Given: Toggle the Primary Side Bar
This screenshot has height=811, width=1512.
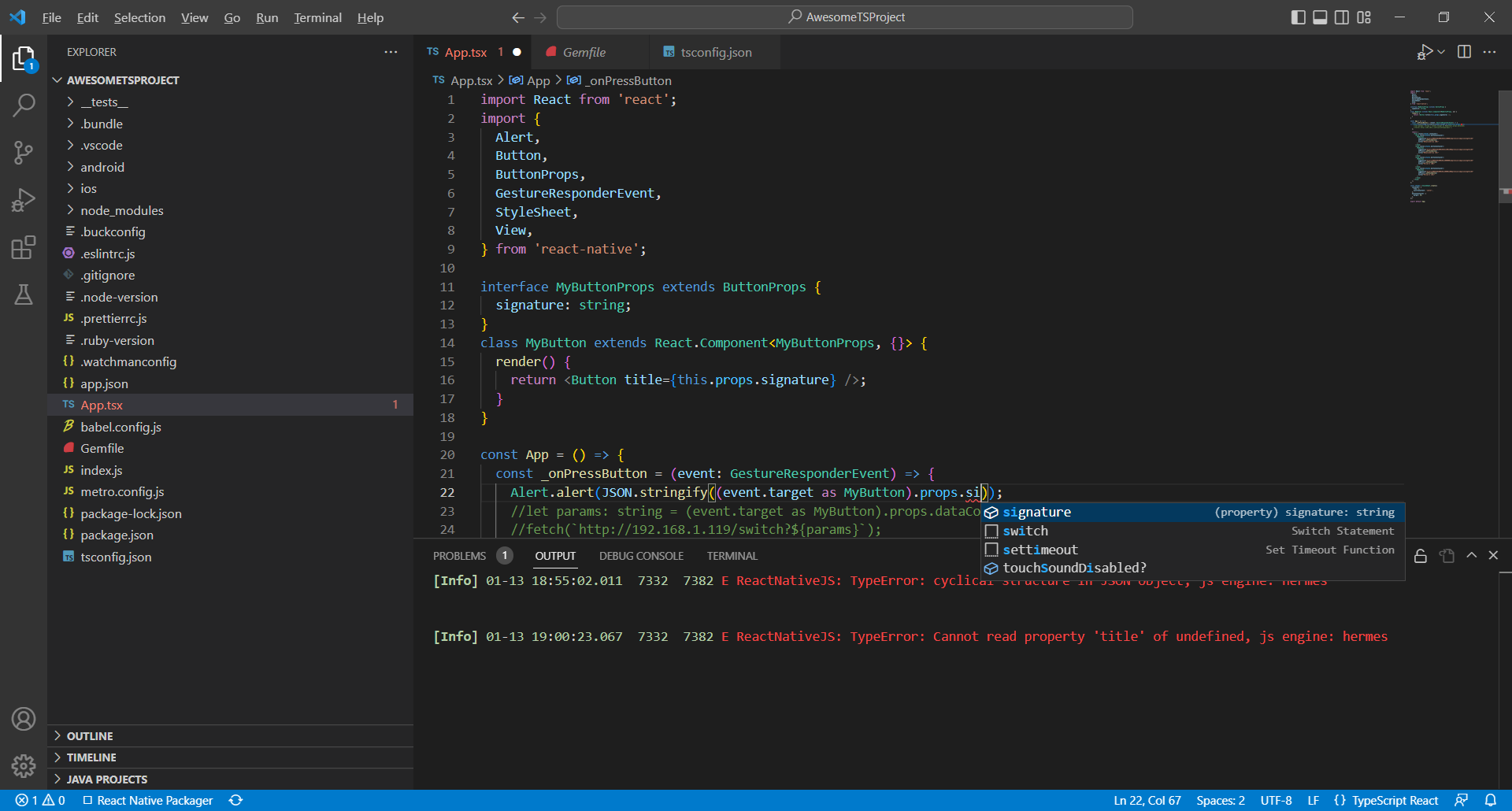Looking at the screenshot, I should coord(1299,17).
